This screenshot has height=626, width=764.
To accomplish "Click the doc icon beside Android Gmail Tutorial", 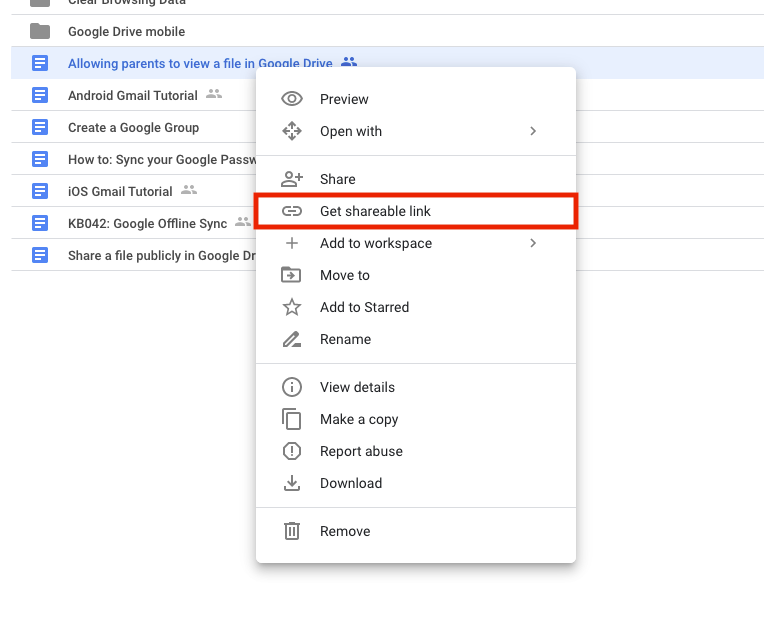I will [40, 95].
